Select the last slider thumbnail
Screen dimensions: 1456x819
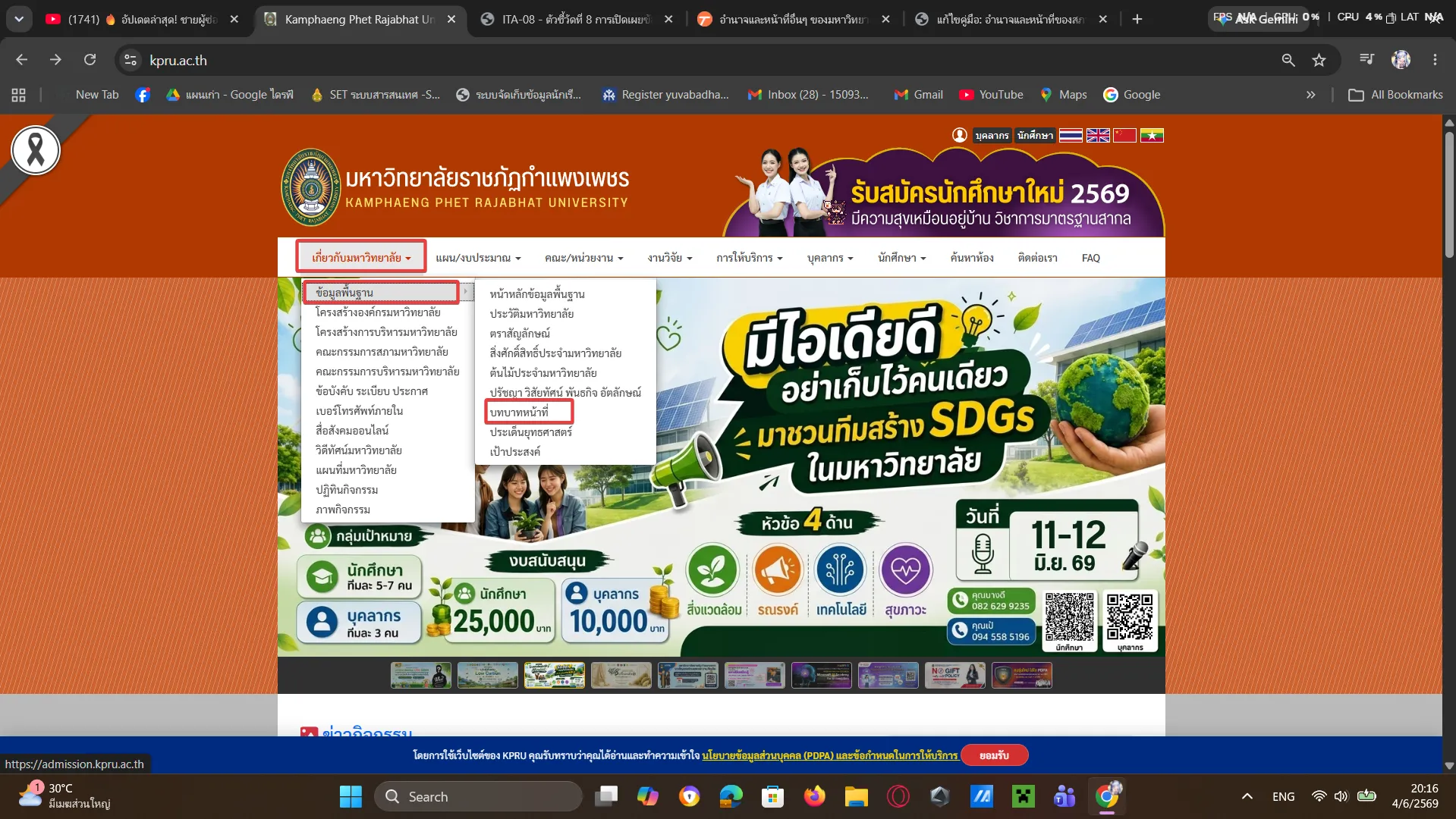click(x=1021, y=675)
